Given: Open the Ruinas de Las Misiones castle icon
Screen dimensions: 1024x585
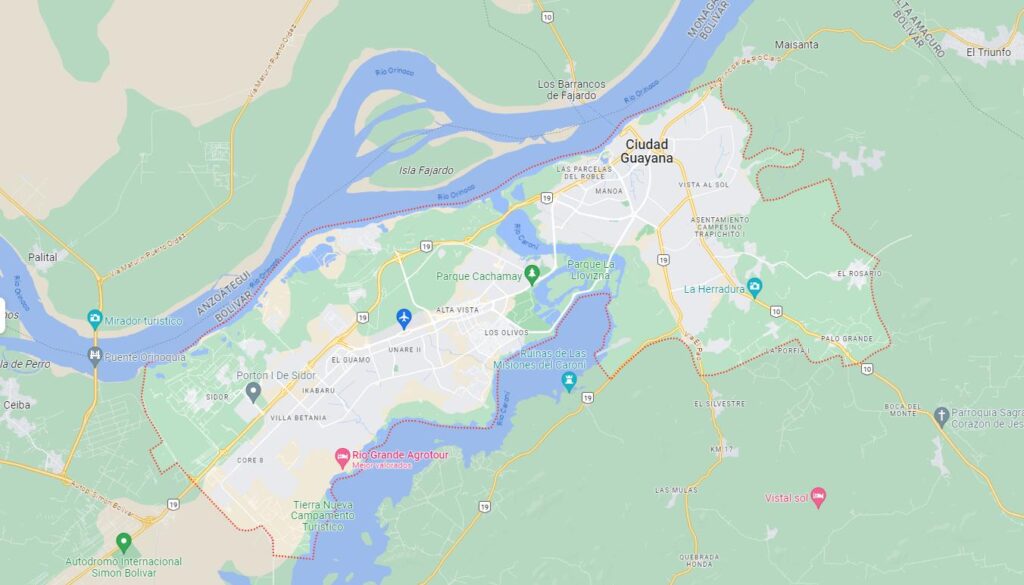Looking at the screenshot, I should pos(569,382).
